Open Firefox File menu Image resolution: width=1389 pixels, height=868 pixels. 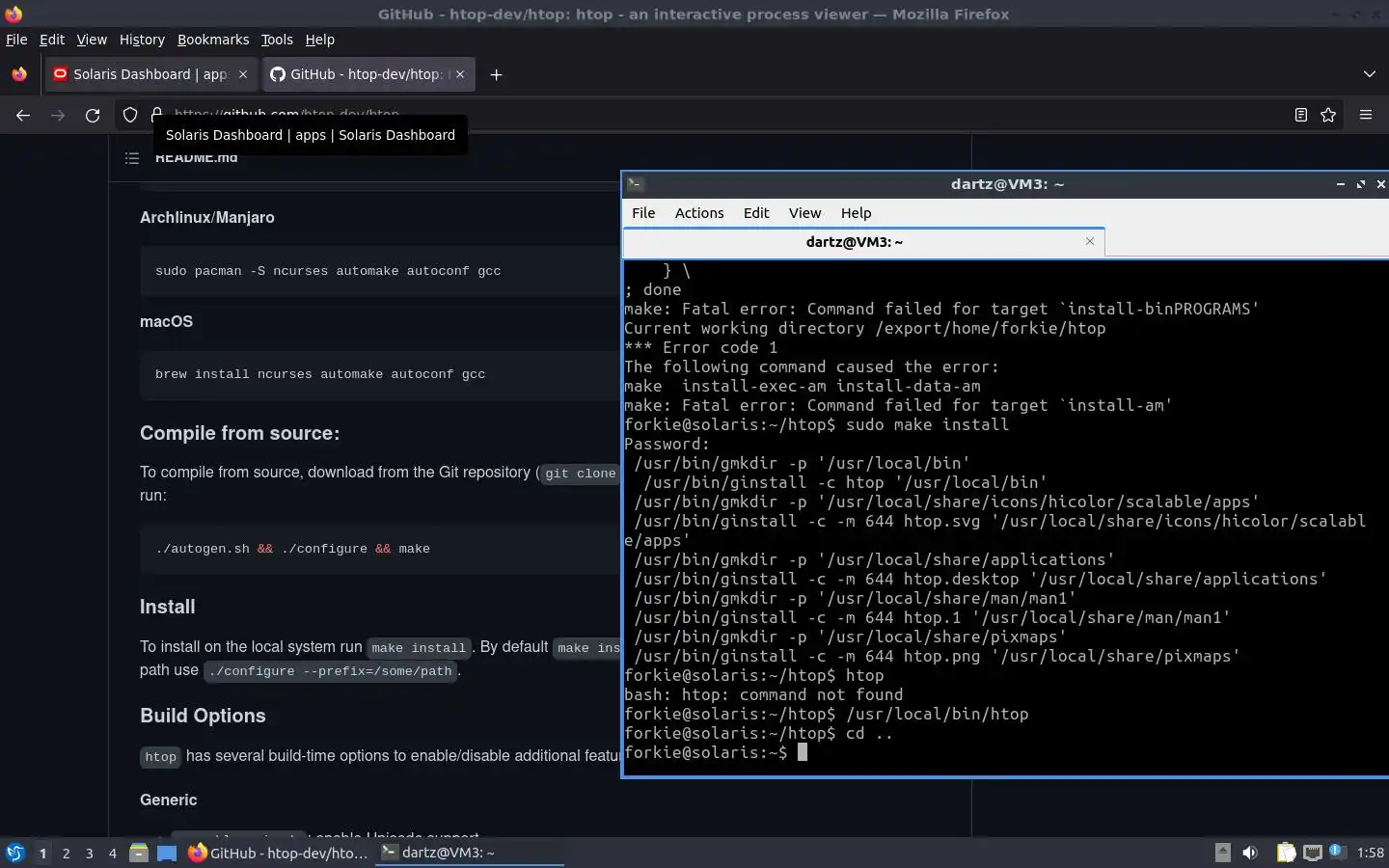(x=16, y=40)
